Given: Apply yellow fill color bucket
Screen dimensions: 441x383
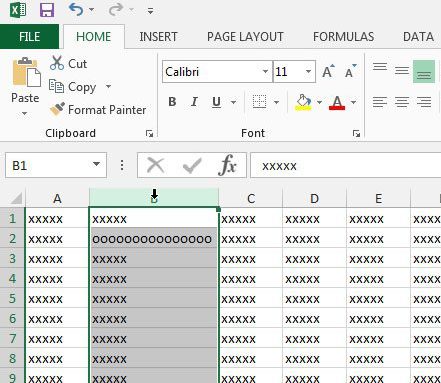Looking at the screenshot, I should coord(303,102).
